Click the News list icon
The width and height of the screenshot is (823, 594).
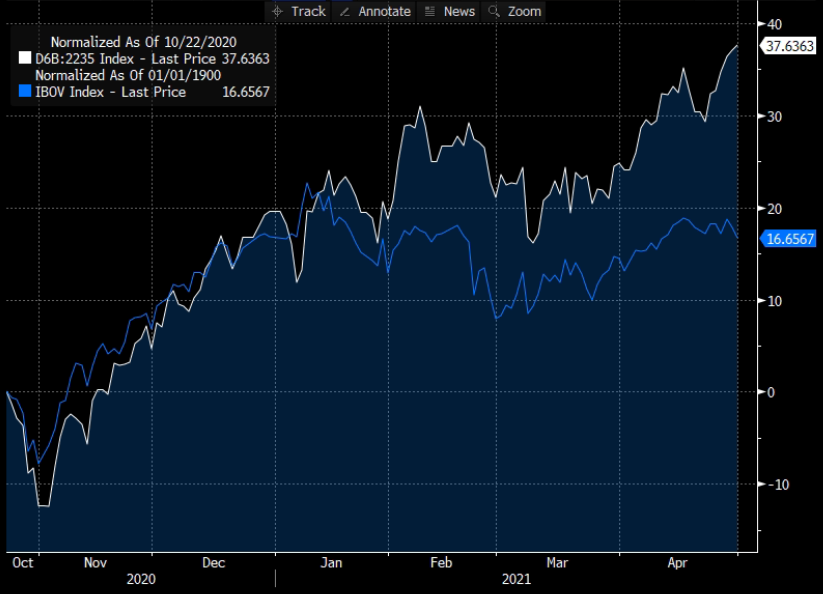pos(430,12)
